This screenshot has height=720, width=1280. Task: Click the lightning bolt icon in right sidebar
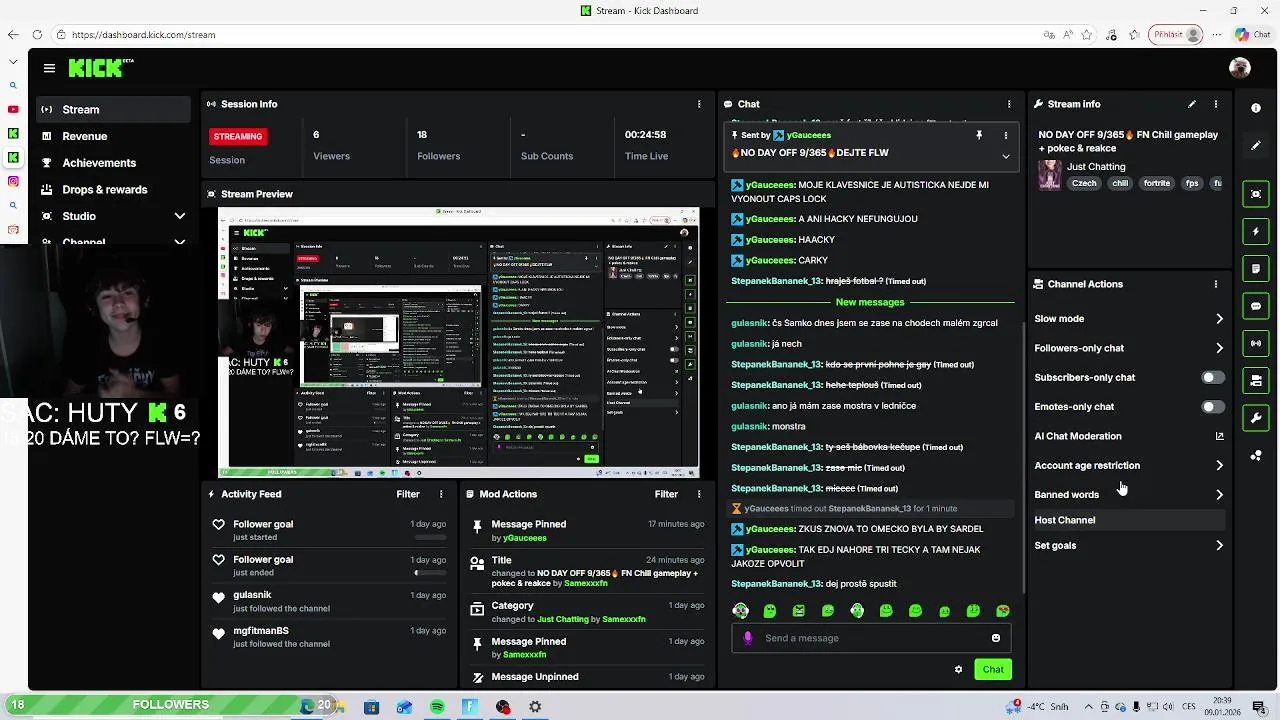point(1256,232)
